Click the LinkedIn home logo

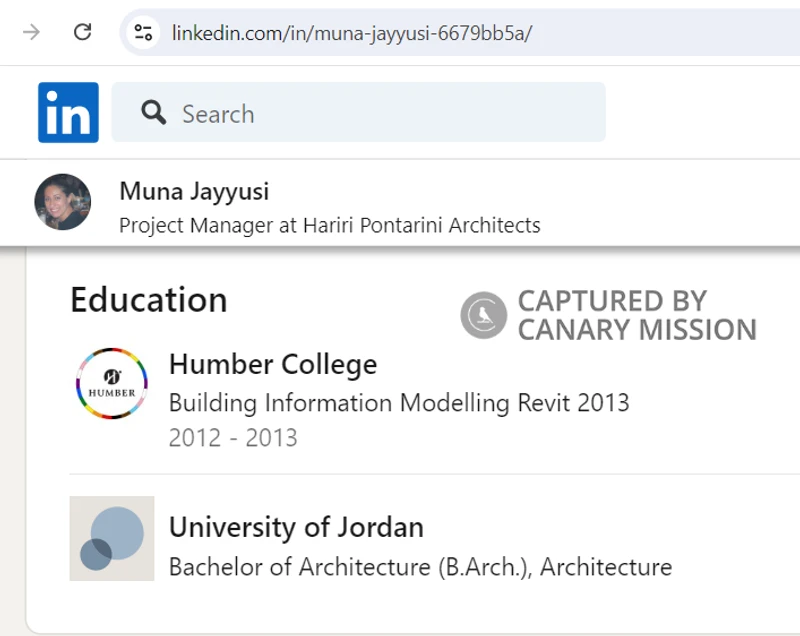coord(68,112)
